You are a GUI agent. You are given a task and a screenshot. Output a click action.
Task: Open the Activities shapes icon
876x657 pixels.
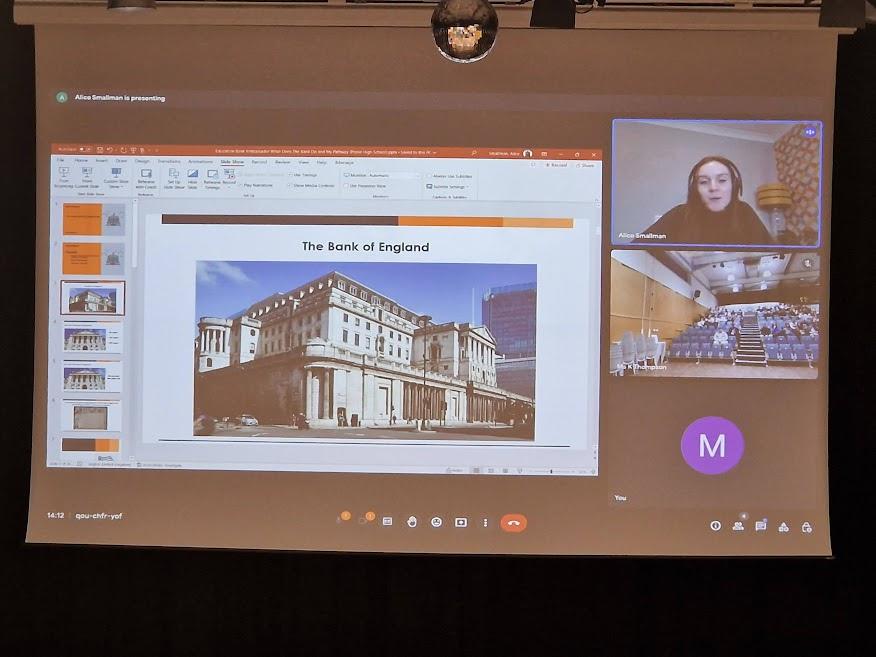[x=783, y=527]
